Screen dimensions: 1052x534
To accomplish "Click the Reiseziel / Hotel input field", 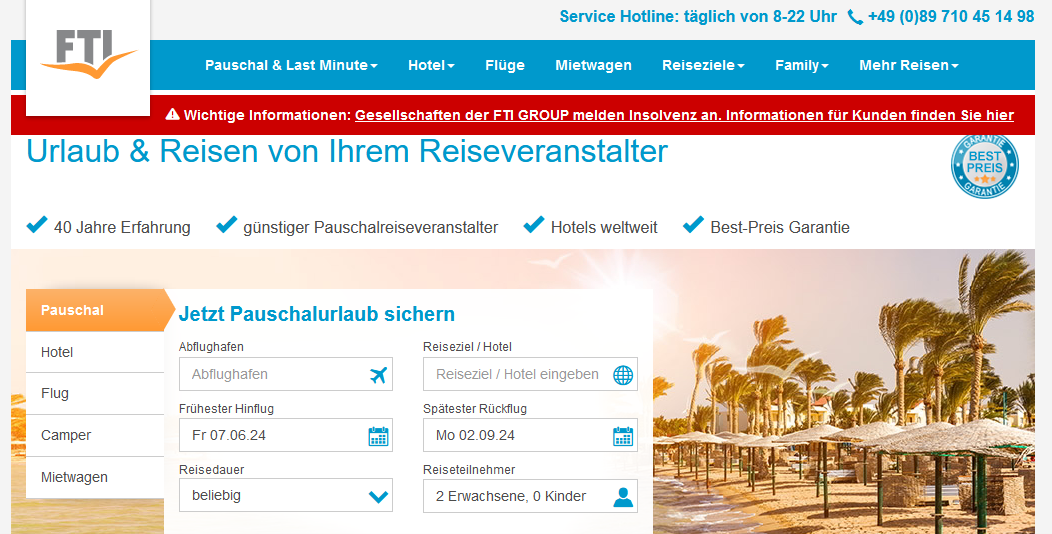I will [517, 375].
